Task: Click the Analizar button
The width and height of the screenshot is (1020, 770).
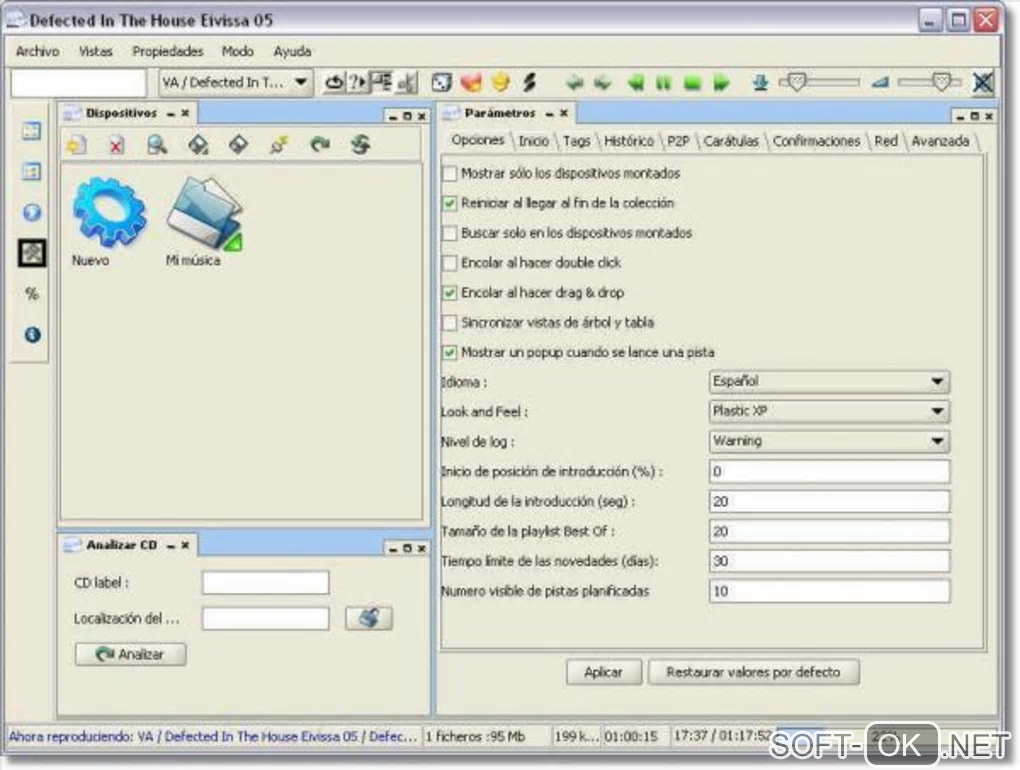Action: coord(130,654)
